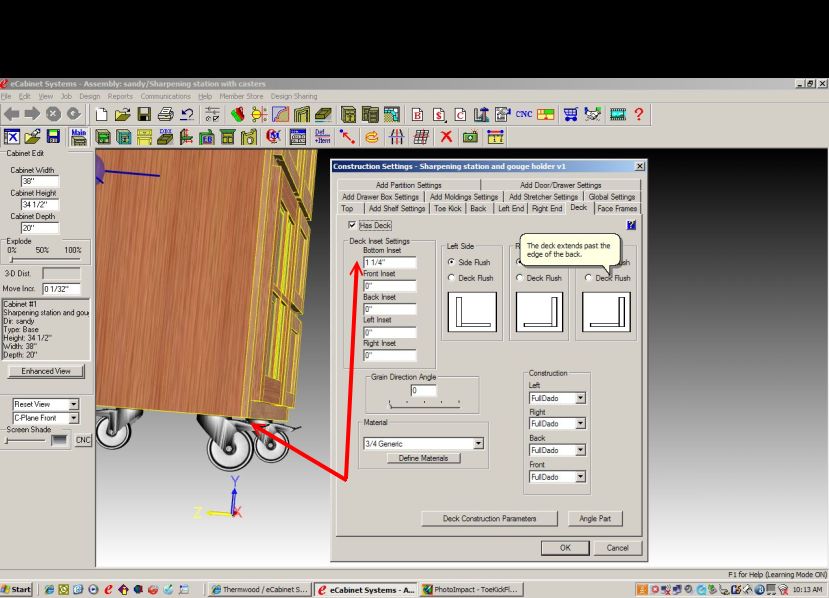Click the blue help icon in Deck tab
Viewport: 829px width, 598px height.
point(631,225)
